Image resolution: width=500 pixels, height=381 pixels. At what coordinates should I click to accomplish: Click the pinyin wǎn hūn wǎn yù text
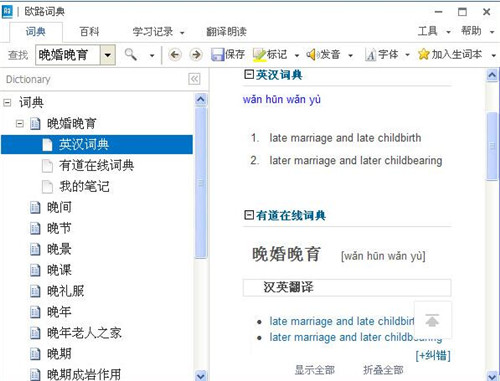(x=282, y=99)
